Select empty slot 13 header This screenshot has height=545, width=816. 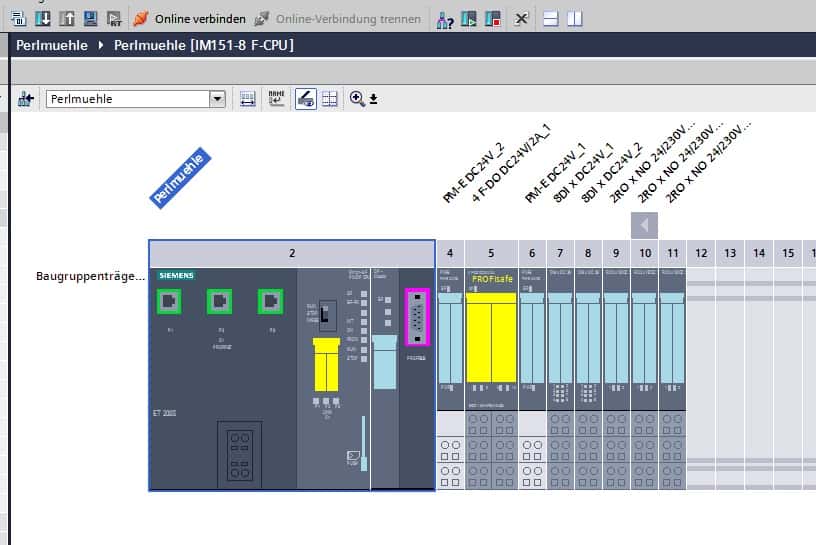pos(730,254)
